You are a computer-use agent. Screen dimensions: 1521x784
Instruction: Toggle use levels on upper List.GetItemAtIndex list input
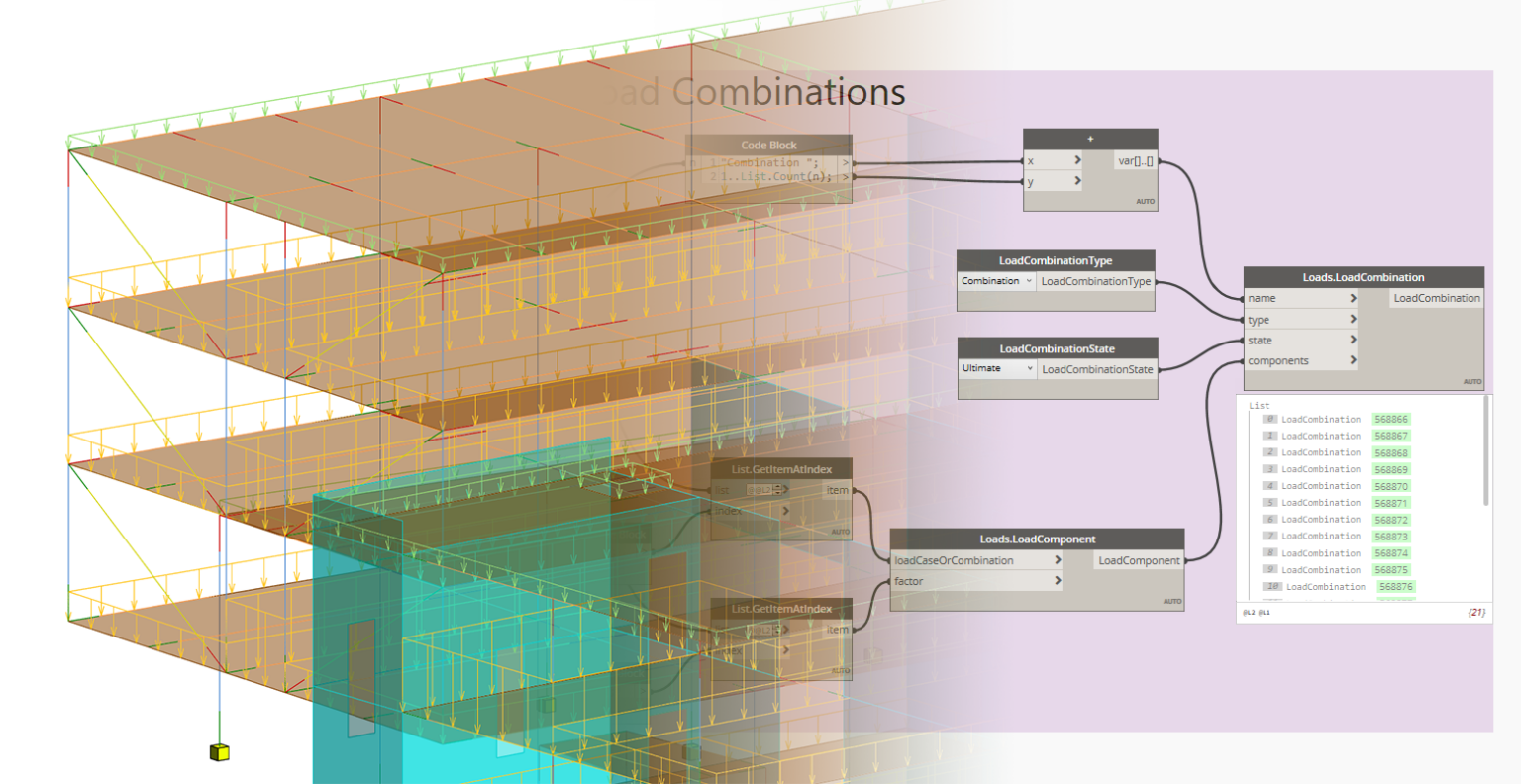click(760, 490)
